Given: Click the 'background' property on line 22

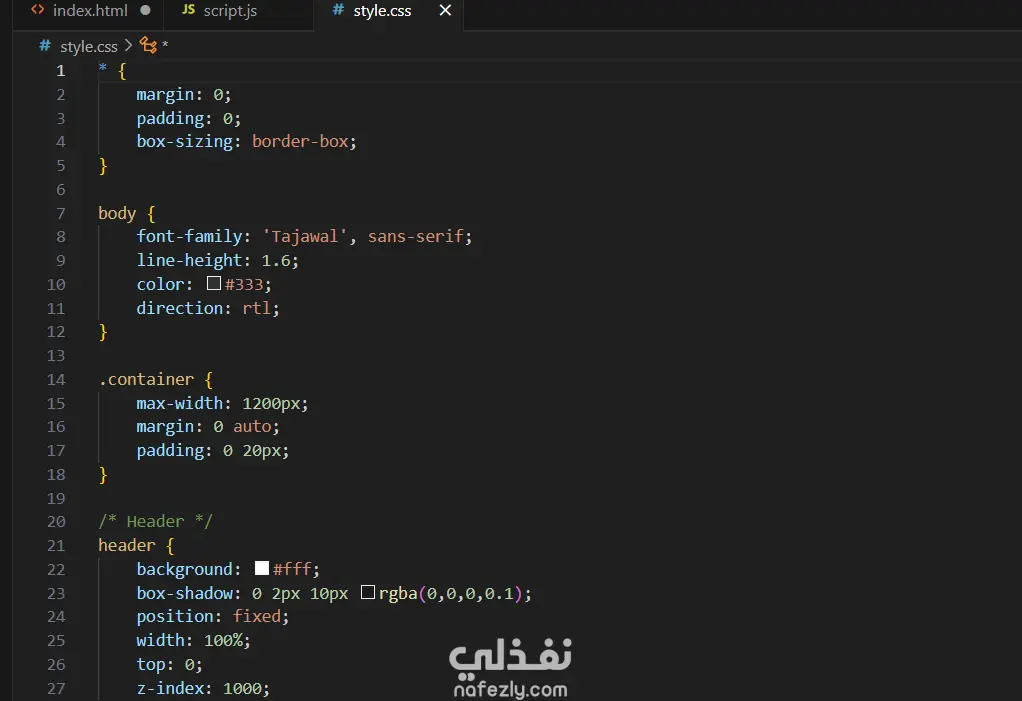Looking at the screenshot, I should point(184,569).
